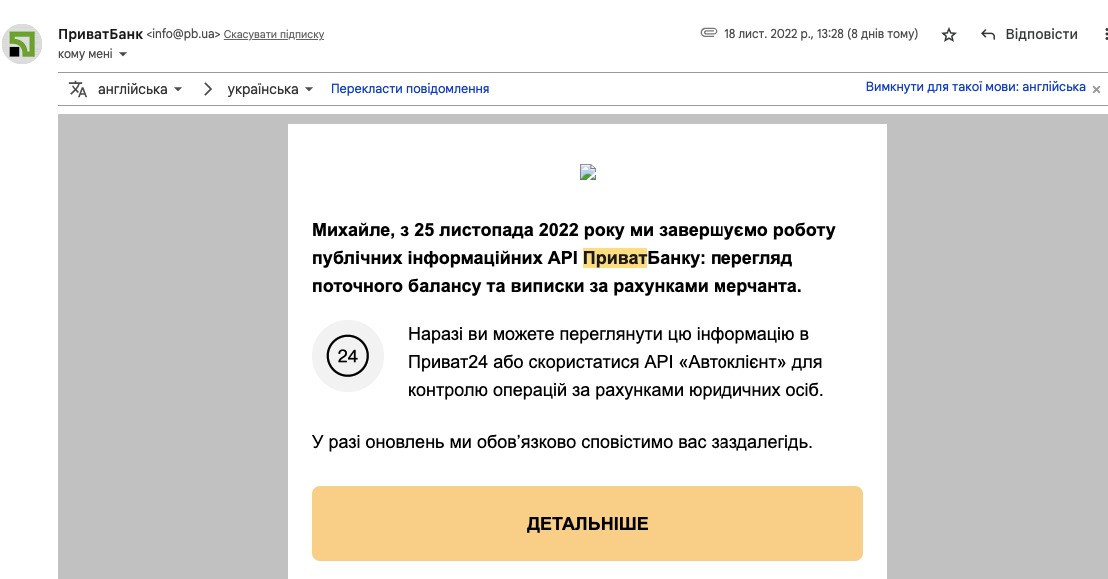Click the highlighted word 'Приват' in heading

(x=614, y=258)
